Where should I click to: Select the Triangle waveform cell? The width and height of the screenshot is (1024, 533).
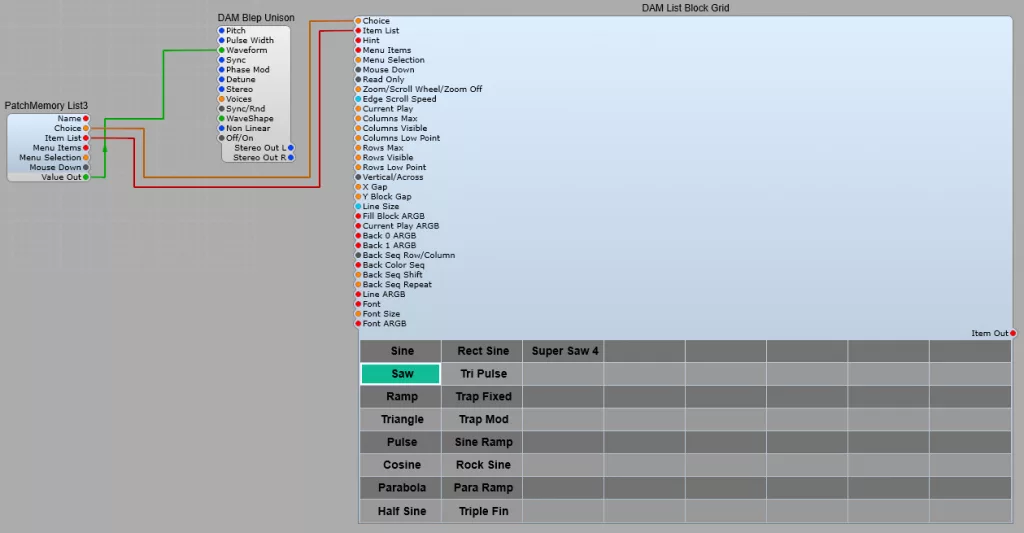[x=401, y=419]
